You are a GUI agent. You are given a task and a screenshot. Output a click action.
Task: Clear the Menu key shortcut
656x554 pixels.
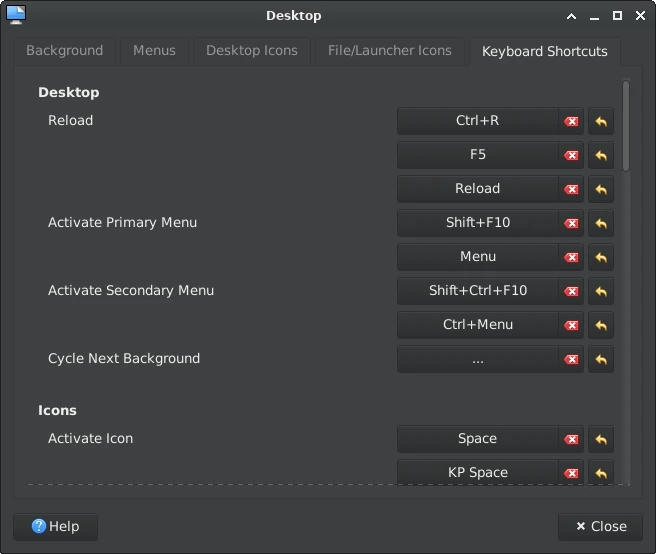[571, 257]
